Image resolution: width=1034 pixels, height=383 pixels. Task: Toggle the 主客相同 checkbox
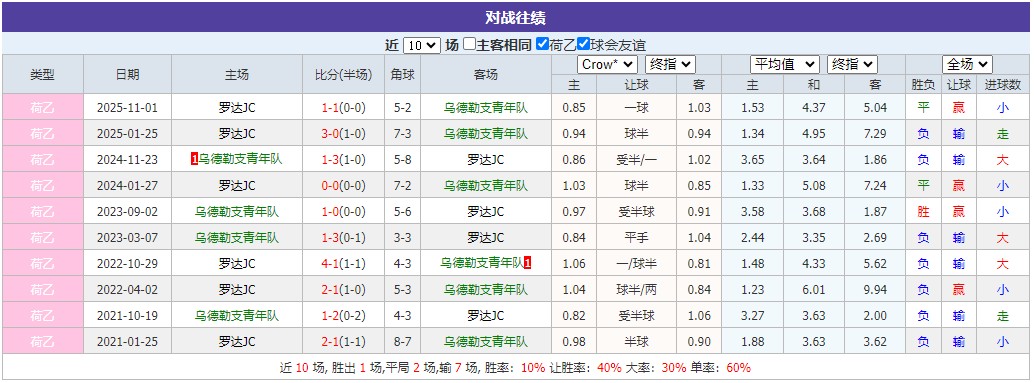click(x=469, y=45)
